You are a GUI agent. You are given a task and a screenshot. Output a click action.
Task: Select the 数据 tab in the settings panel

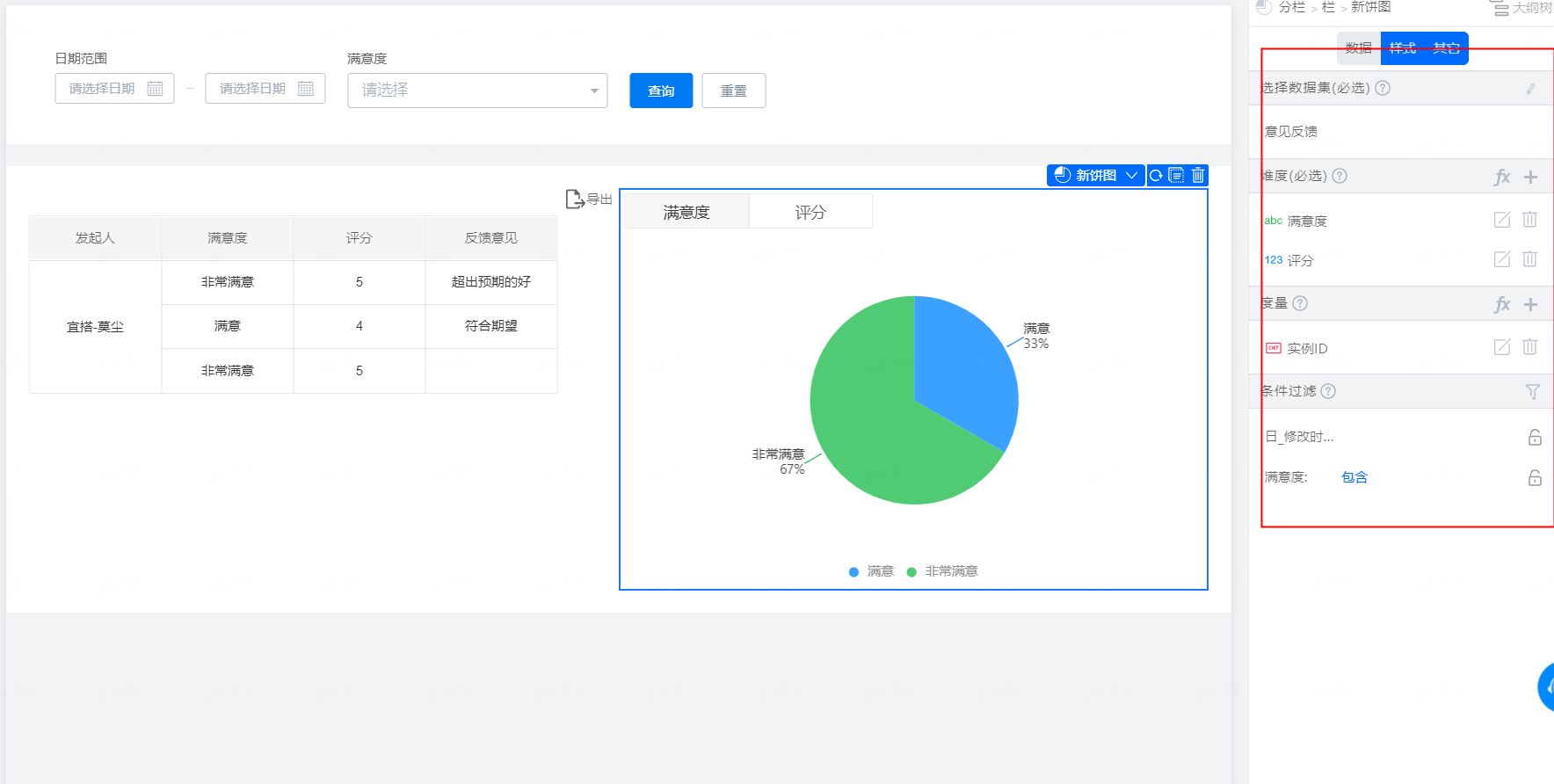pos(1359,48)
